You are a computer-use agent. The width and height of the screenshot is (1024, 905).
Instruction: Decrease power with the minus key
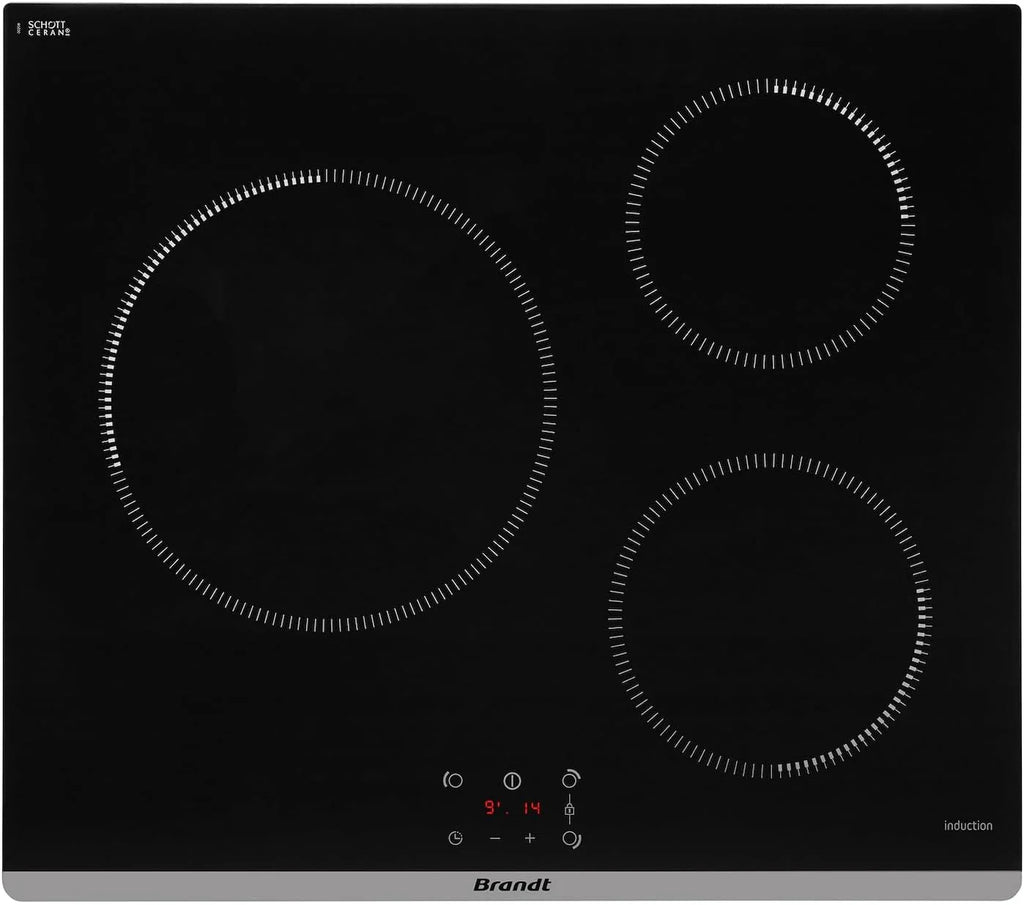tap(495, 838)
